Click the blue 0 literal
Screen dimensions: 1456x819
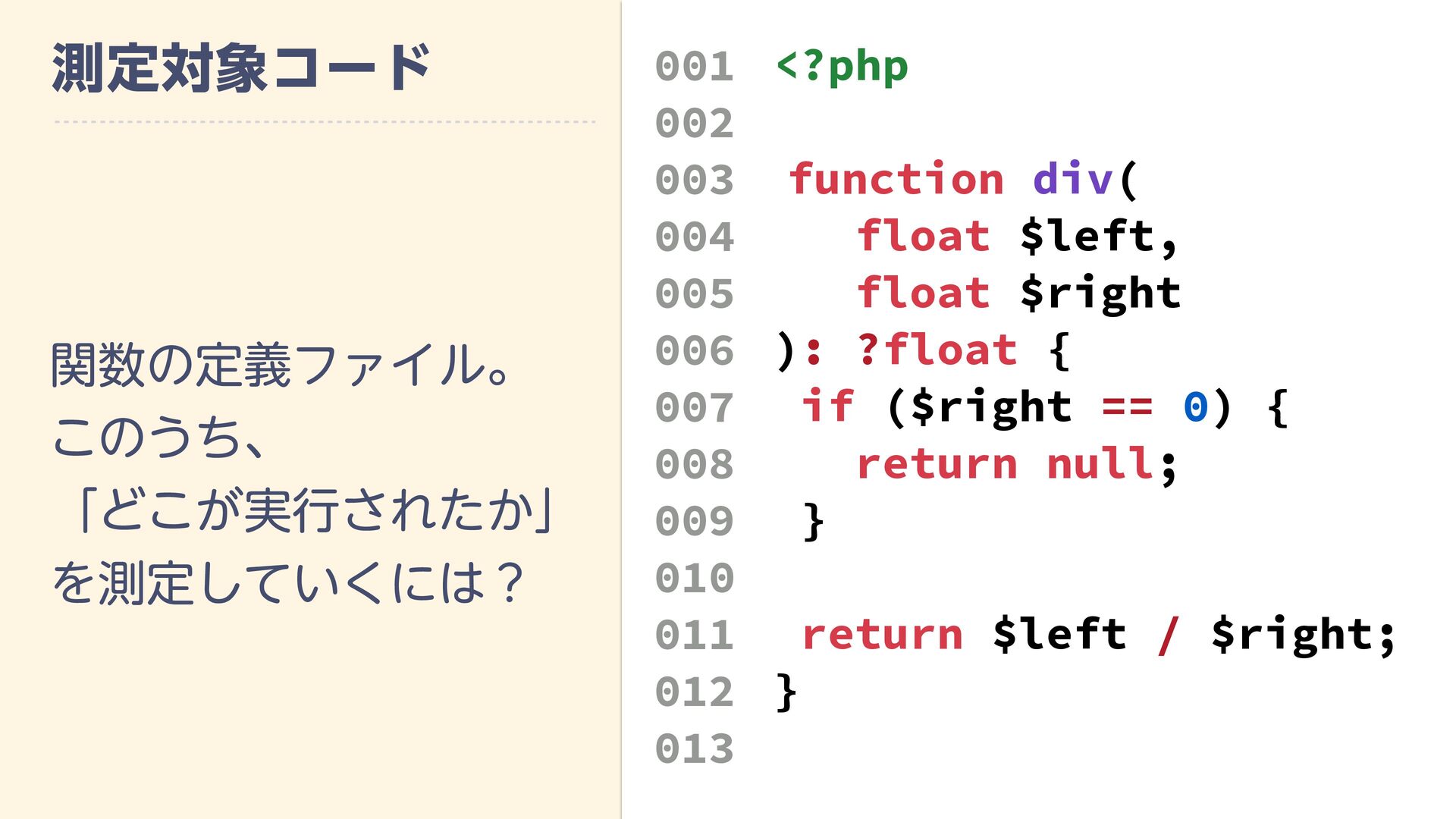click(x=1196, y=406)
